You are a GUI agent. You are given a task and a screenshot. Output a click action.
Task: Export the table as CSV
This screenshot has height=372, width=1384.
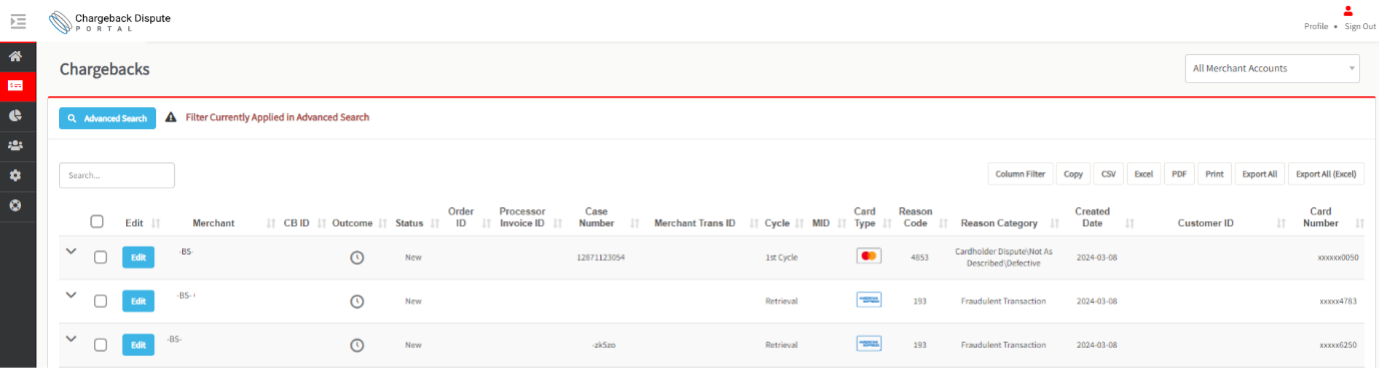pos(1108,174)
